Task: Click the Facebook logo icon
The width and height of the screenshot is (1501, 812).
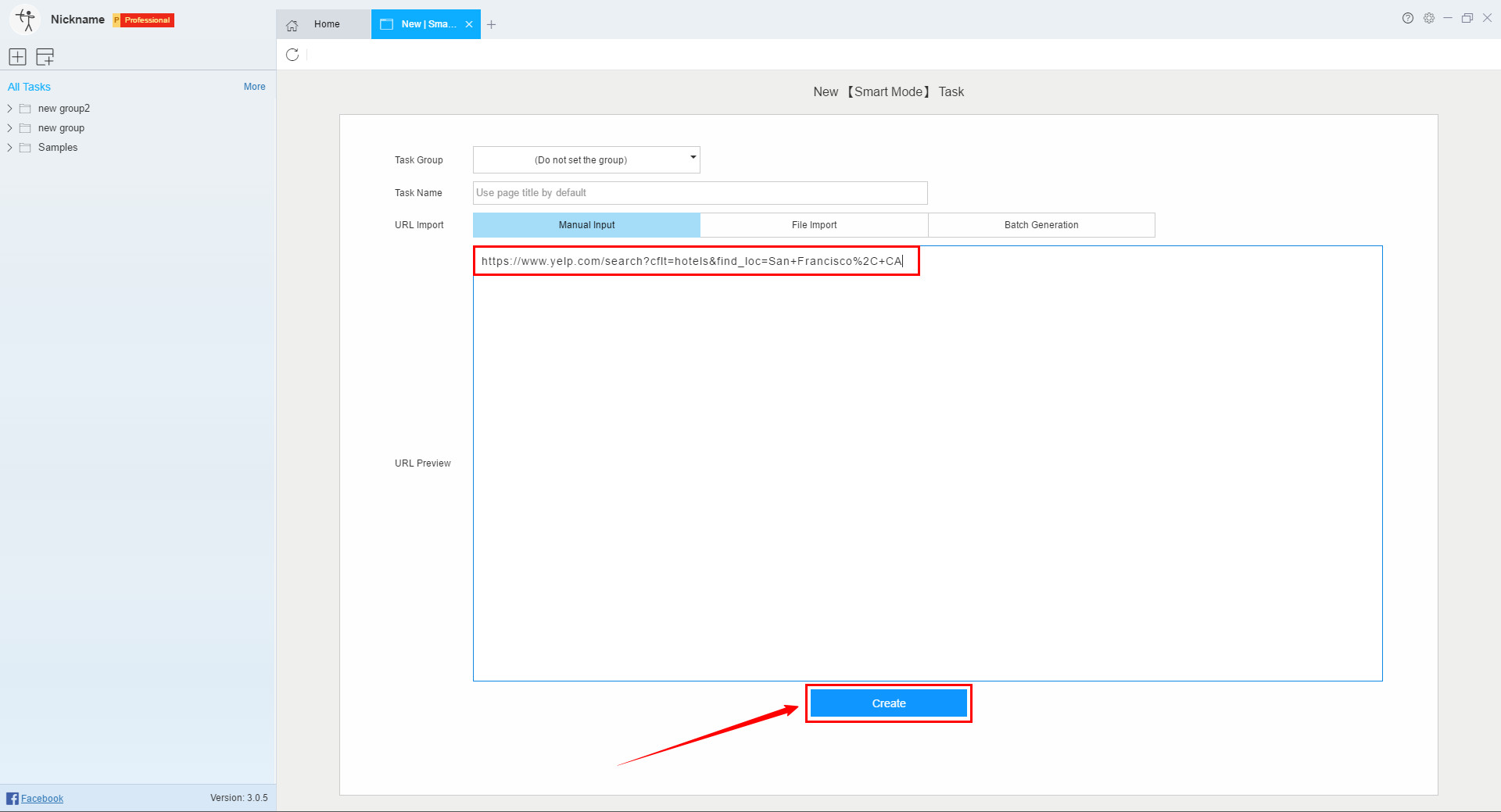Action: 13,798
